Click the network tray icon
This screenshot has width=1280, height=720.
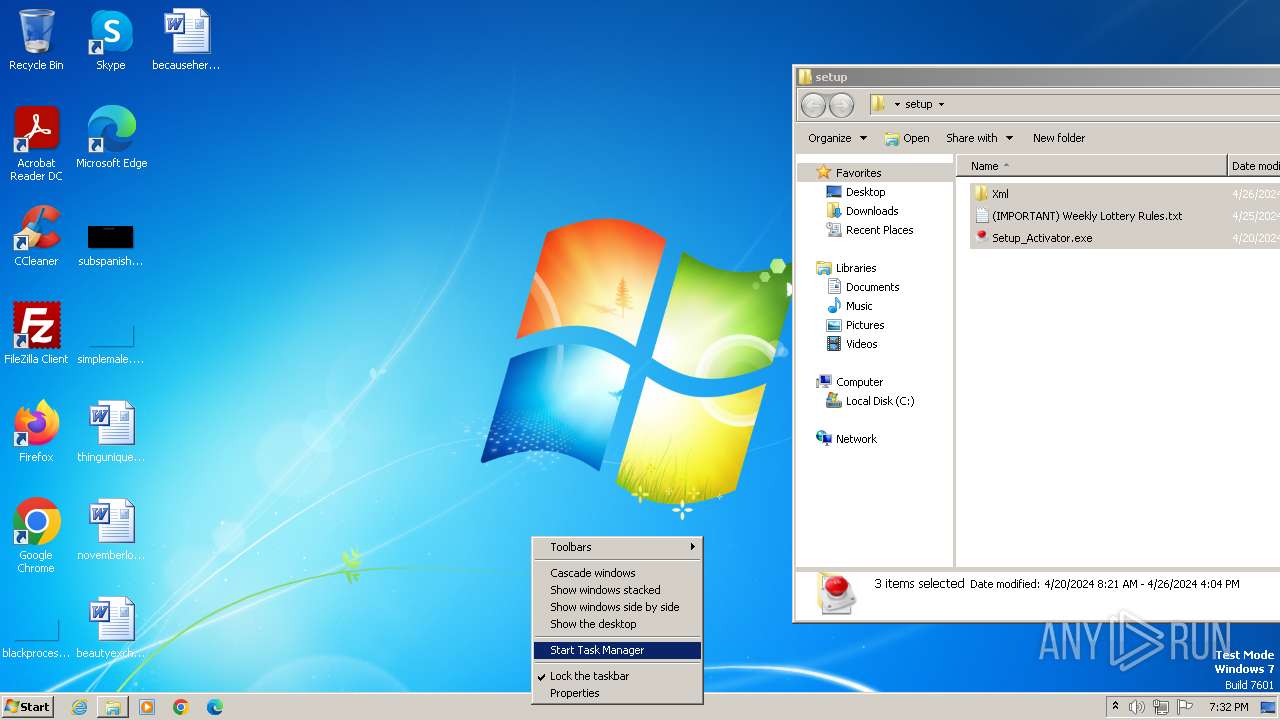tap(1161, 707)
